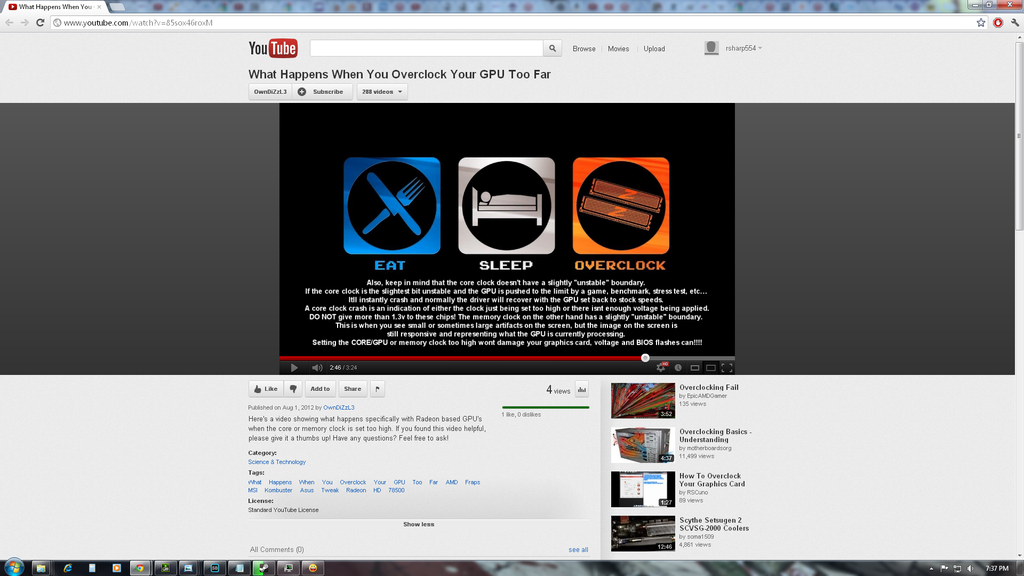Image resolution: width=1024 pixels, height=576 pixels.
Task: Open the video quality settings gear
Action: (x=660, y=368)
